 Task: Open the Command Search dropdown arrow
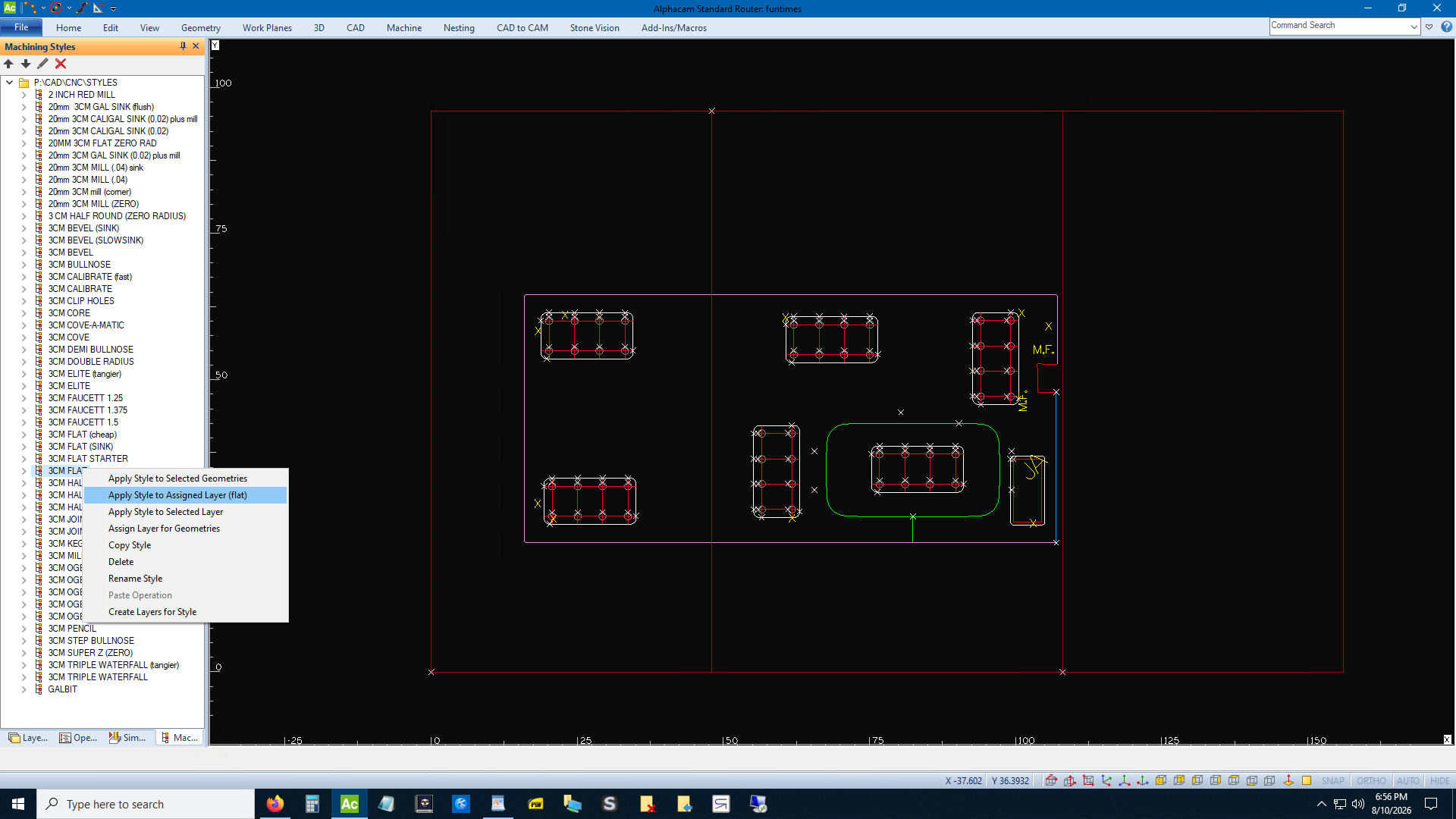[x=1414, y=27]
